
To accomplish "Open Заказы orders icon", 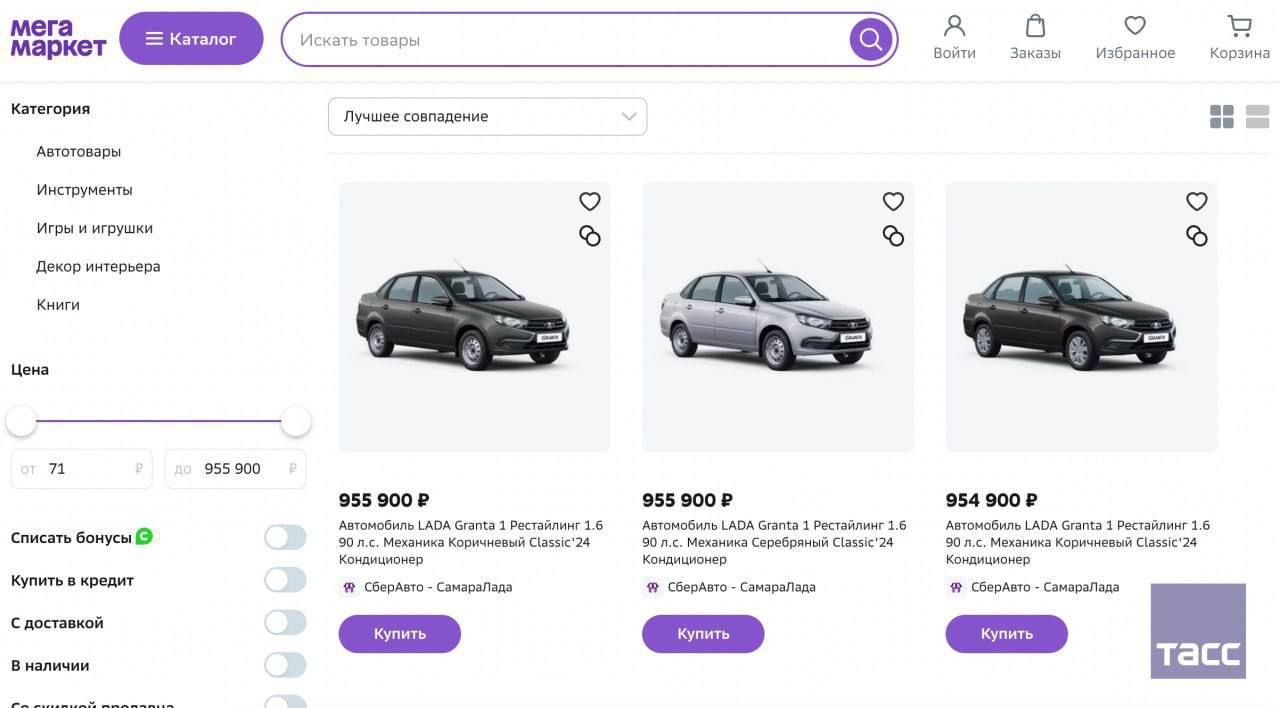I will (x=1035, y=27).
